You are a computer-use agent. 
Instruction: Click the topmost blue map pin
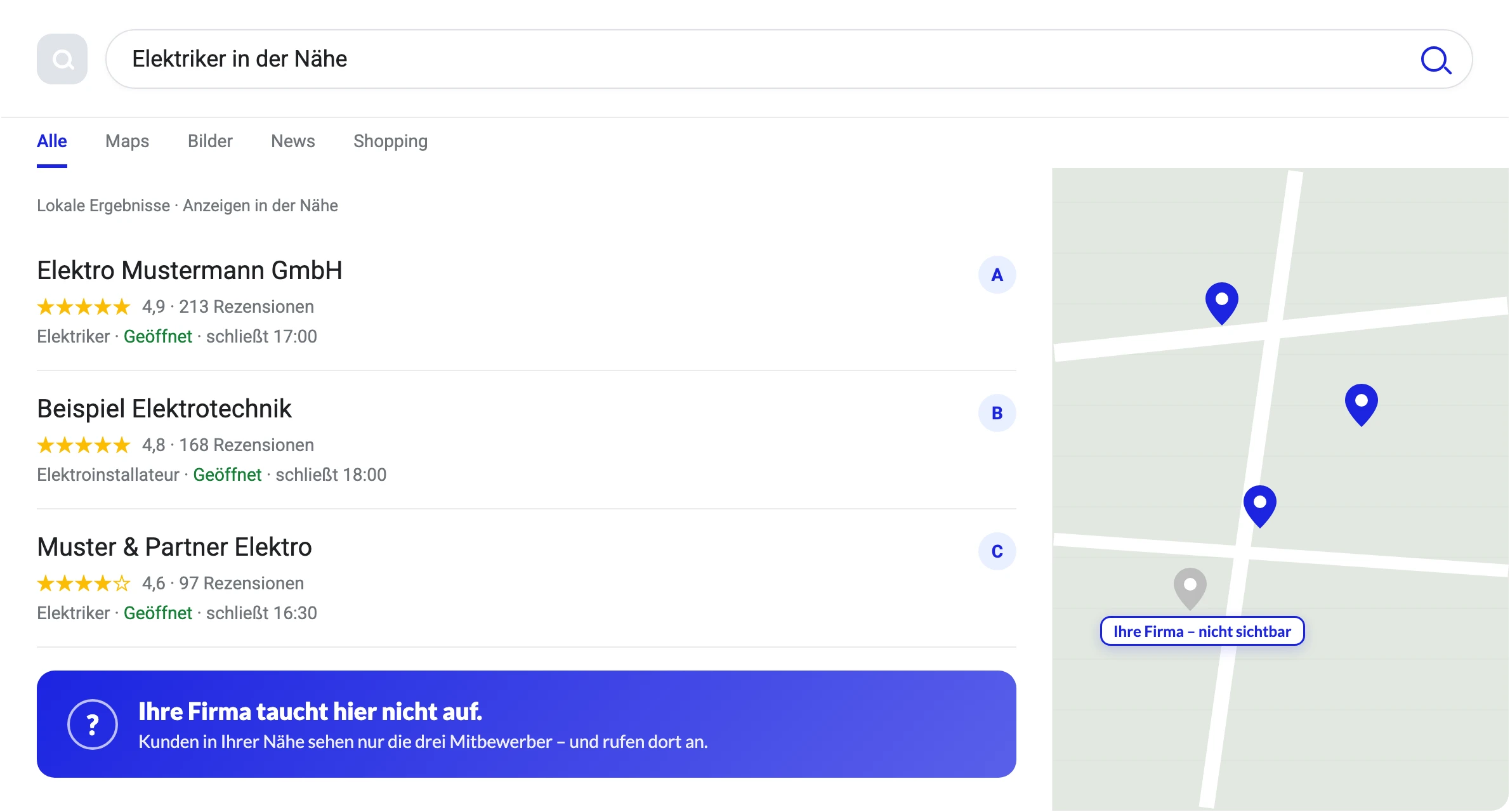[x=1221, y=303]
